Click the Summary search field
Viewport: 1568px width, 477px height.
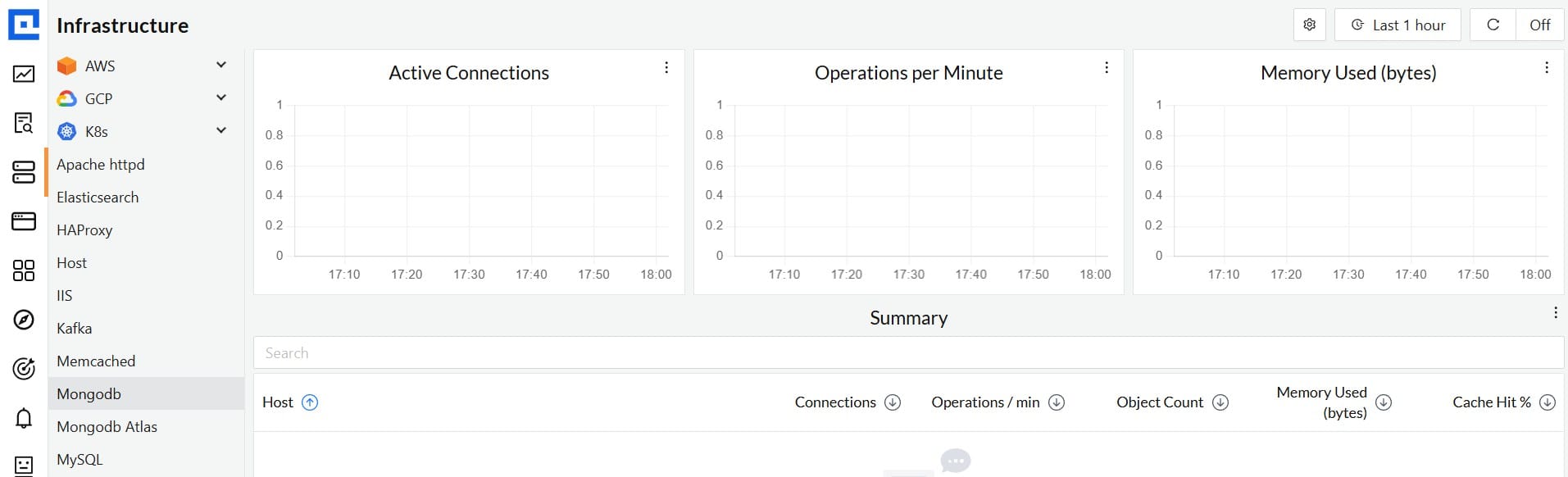(908, 352)
